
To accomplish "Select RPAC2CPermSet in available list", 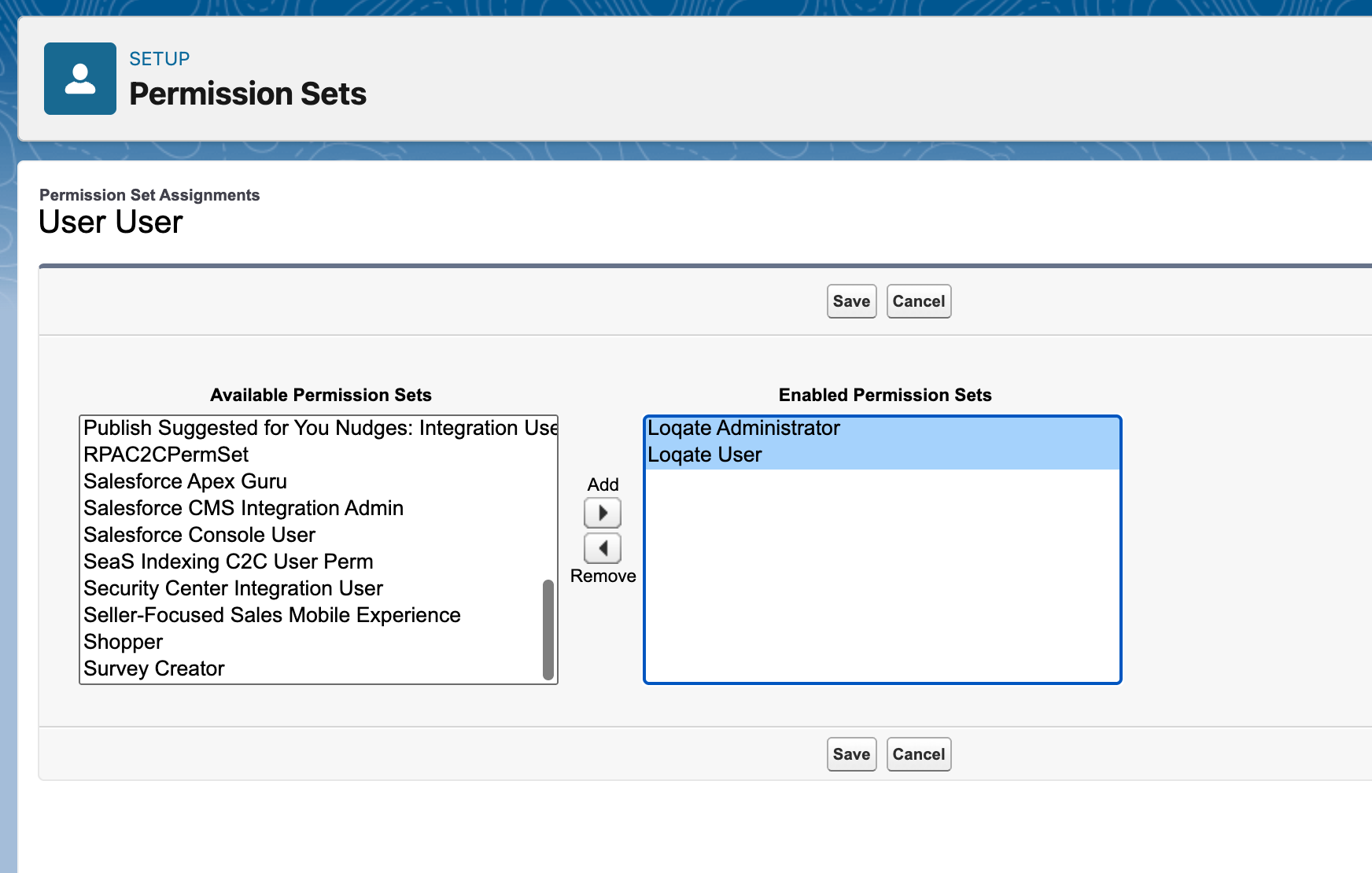I will coord(312,455).
